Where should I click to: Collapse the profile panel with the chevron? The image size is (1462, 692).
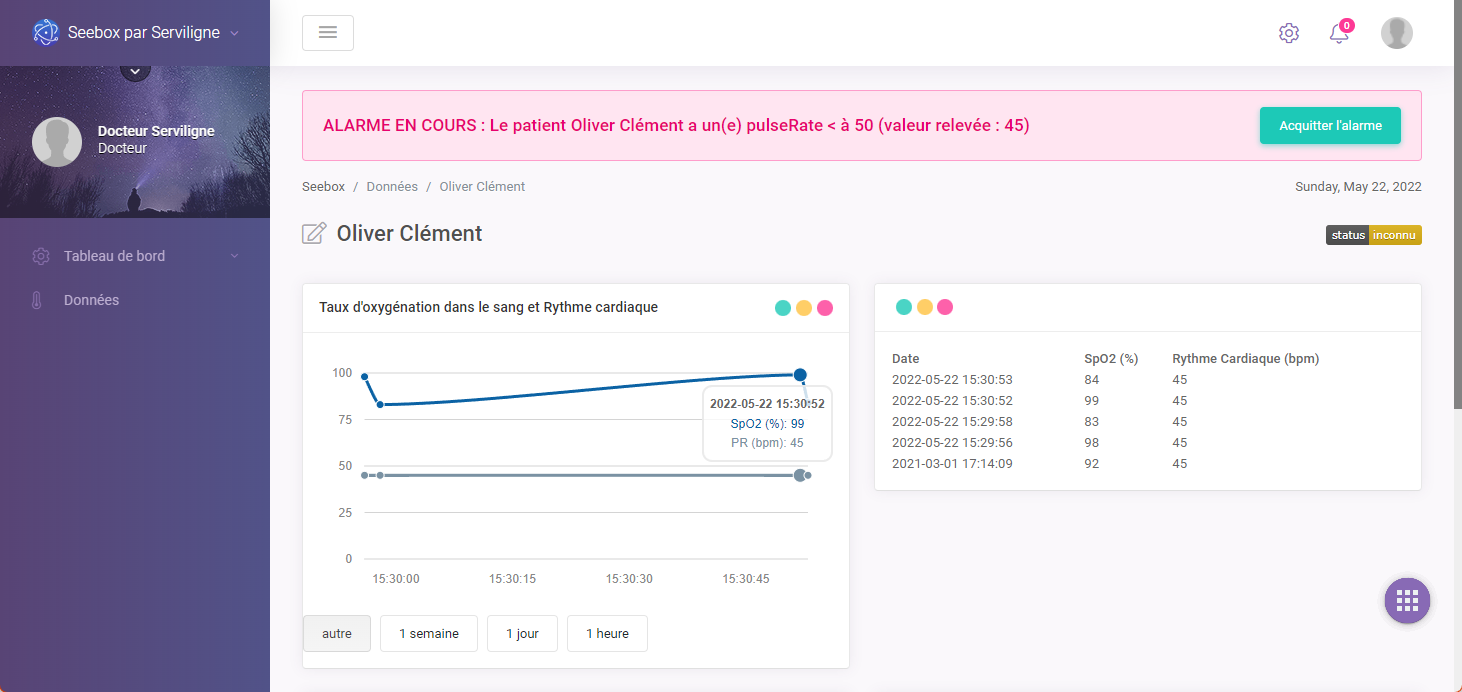point(135,70)
